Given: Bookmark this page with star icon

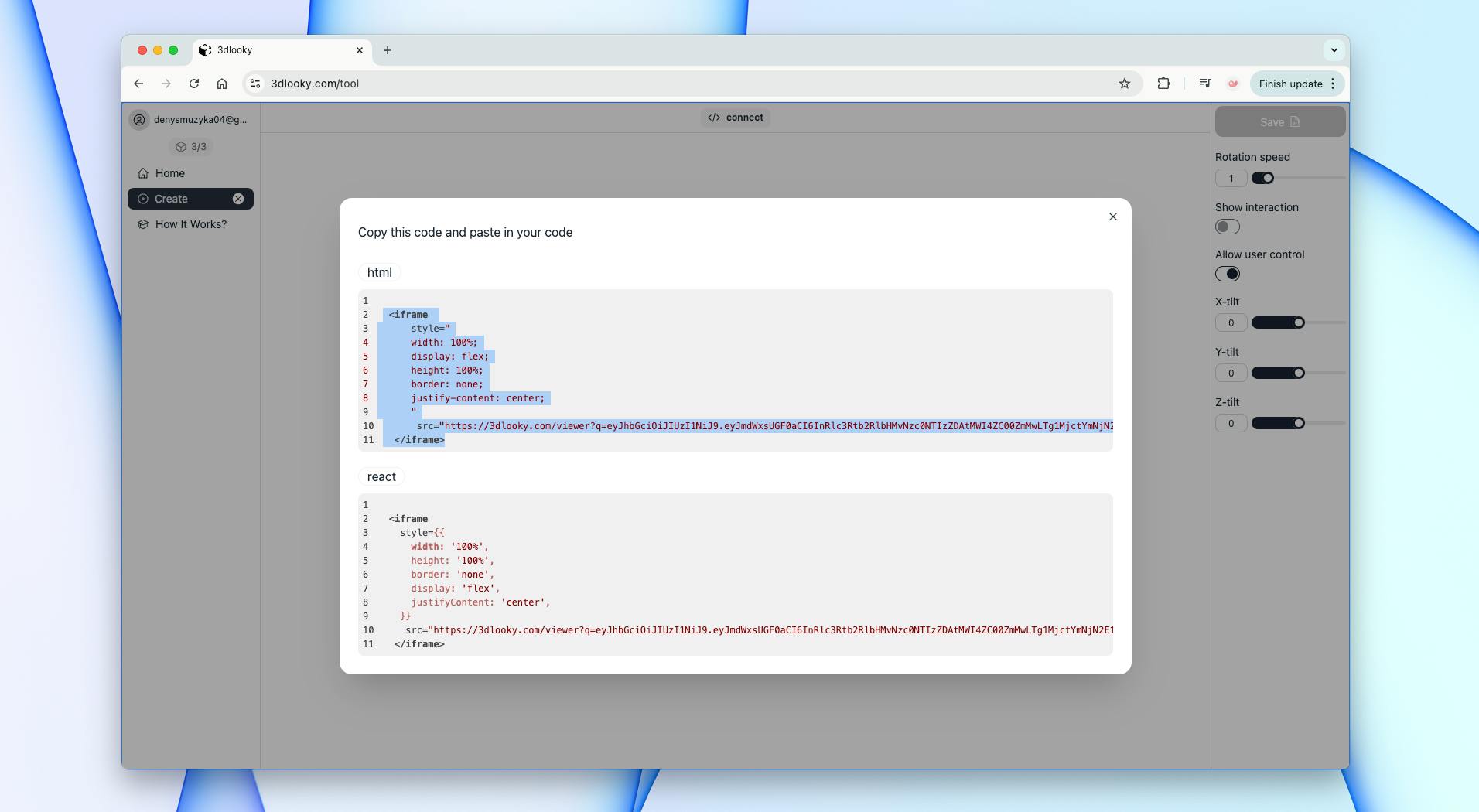Looking at the screenshot, I should pos(1125,84).
